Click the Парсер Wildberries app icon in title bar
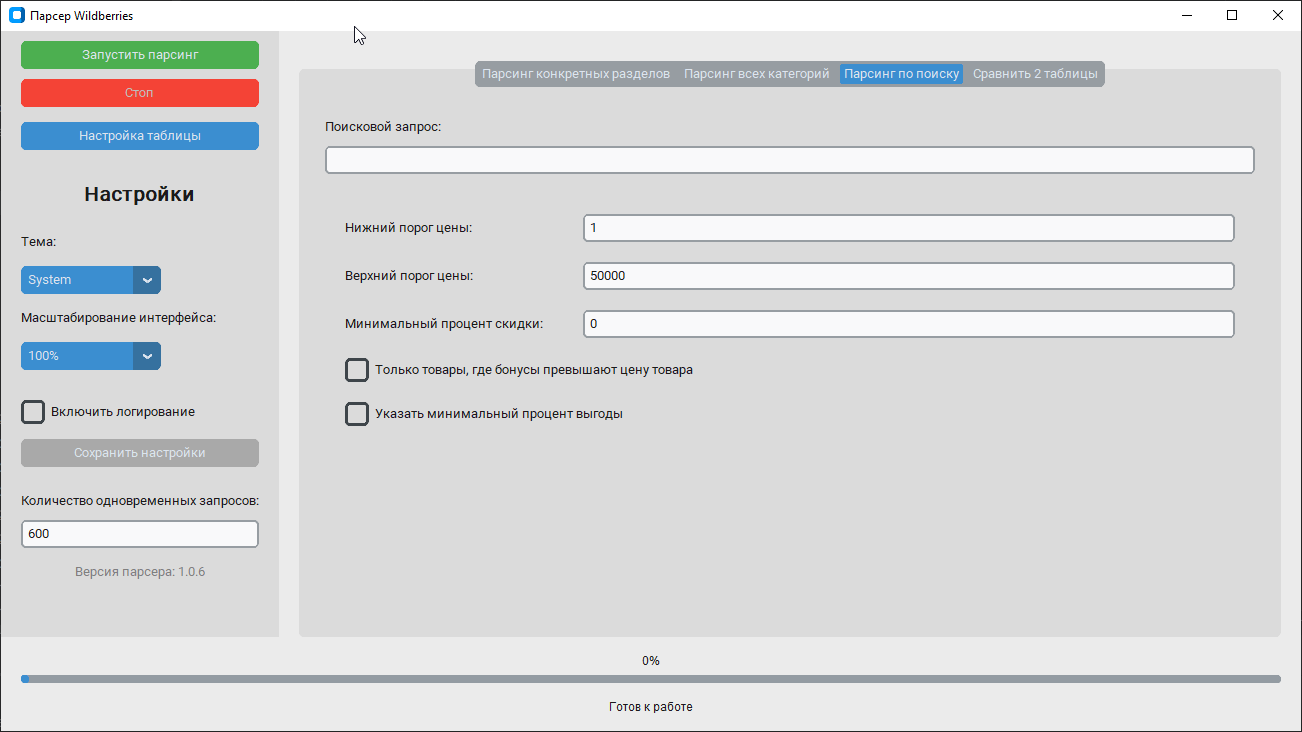The height and width of the screenshot is (732, 1302). [x=16, y=16]
